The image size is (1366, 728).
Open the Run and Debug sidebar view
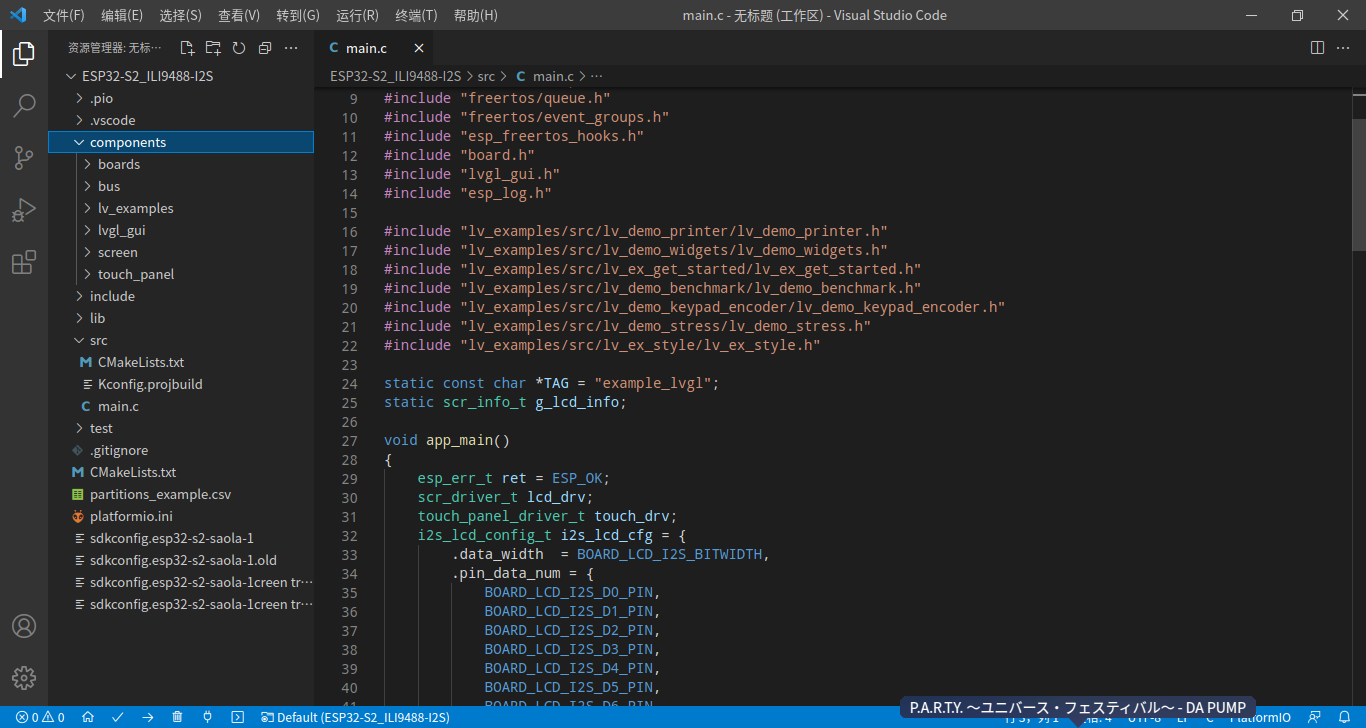(x=24, y=209)
